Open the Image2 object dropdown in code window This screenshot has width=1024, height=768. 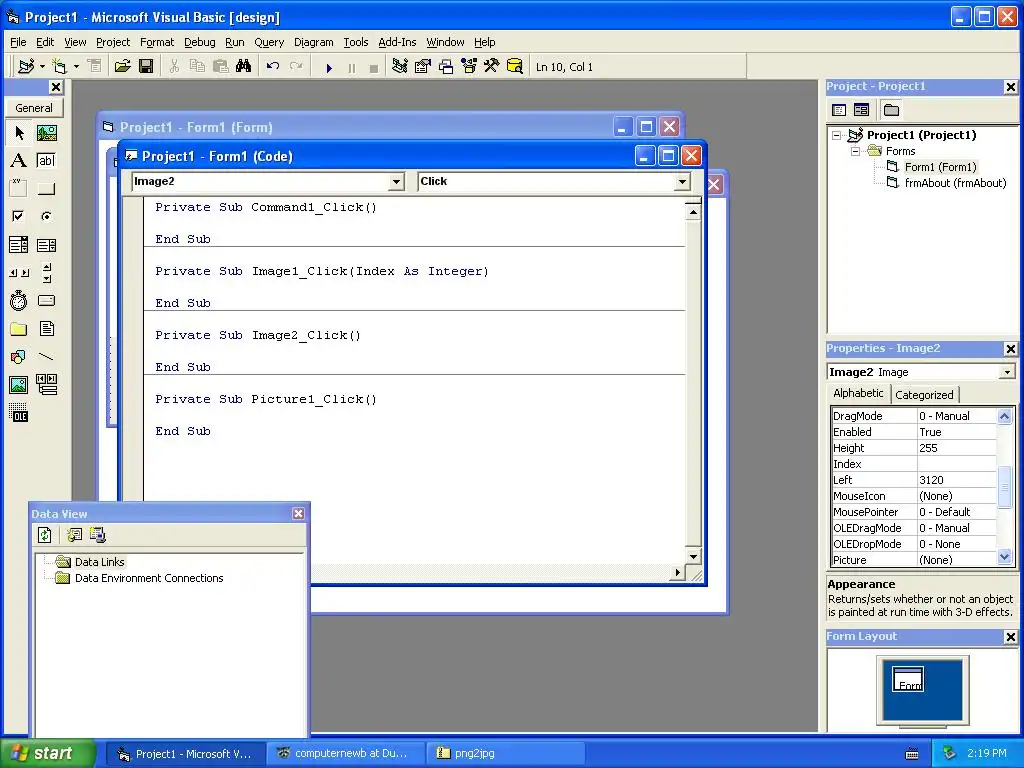(x=396, y=182)
